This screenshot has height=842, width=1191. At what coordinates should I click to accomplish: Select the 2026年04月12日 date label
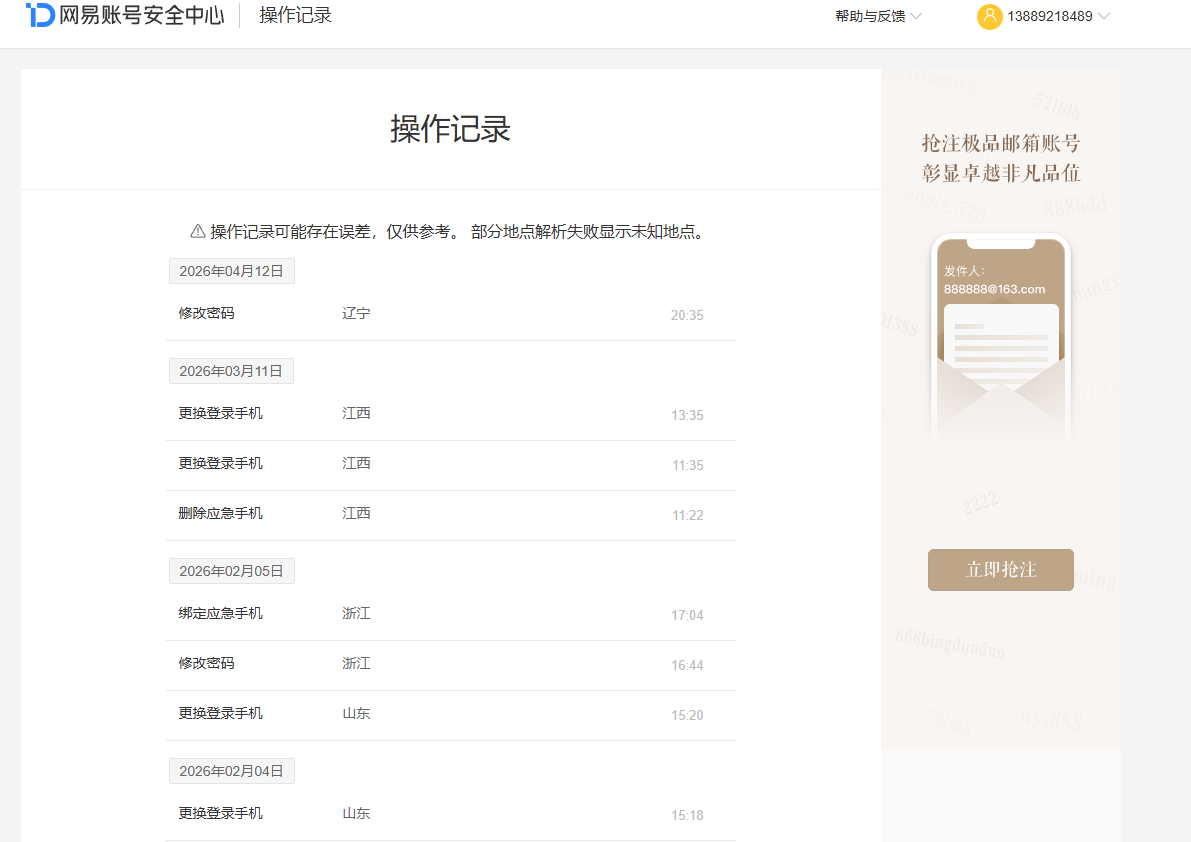coord(232,271)
